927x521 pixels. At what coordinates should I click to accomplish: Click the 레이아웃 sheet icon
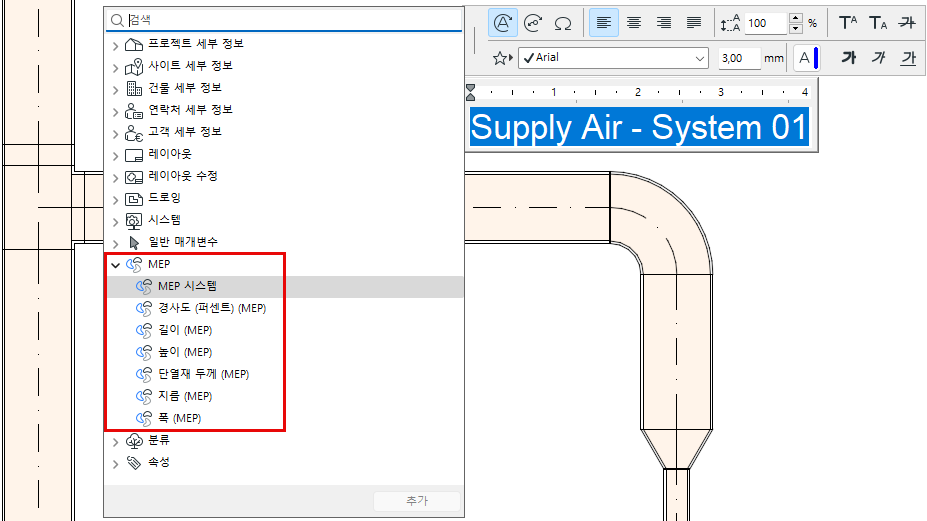134,155
